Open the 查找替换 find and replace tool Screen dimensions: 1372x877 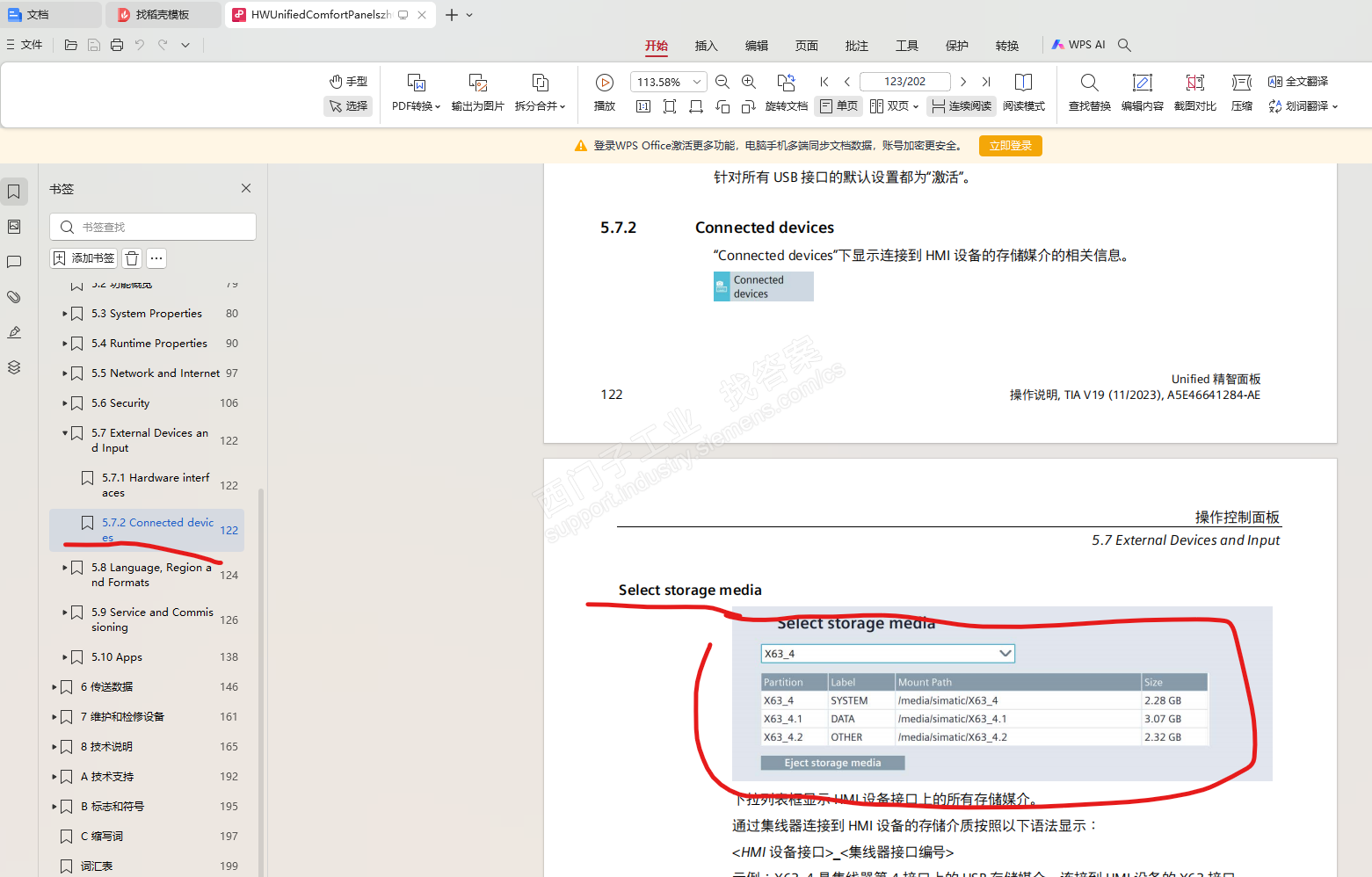(1089, 83)
